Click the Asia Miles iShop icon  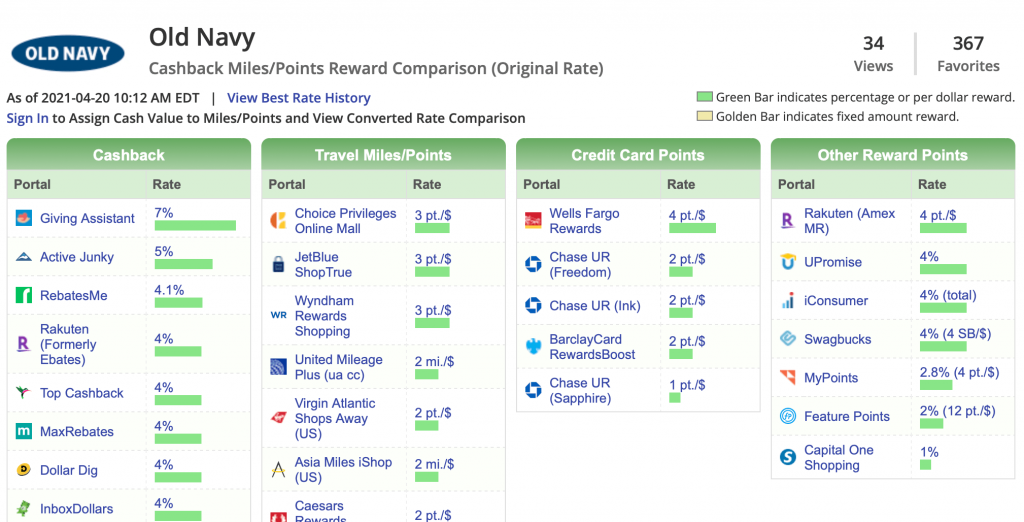pyautogui.click(x=278, y=470)
